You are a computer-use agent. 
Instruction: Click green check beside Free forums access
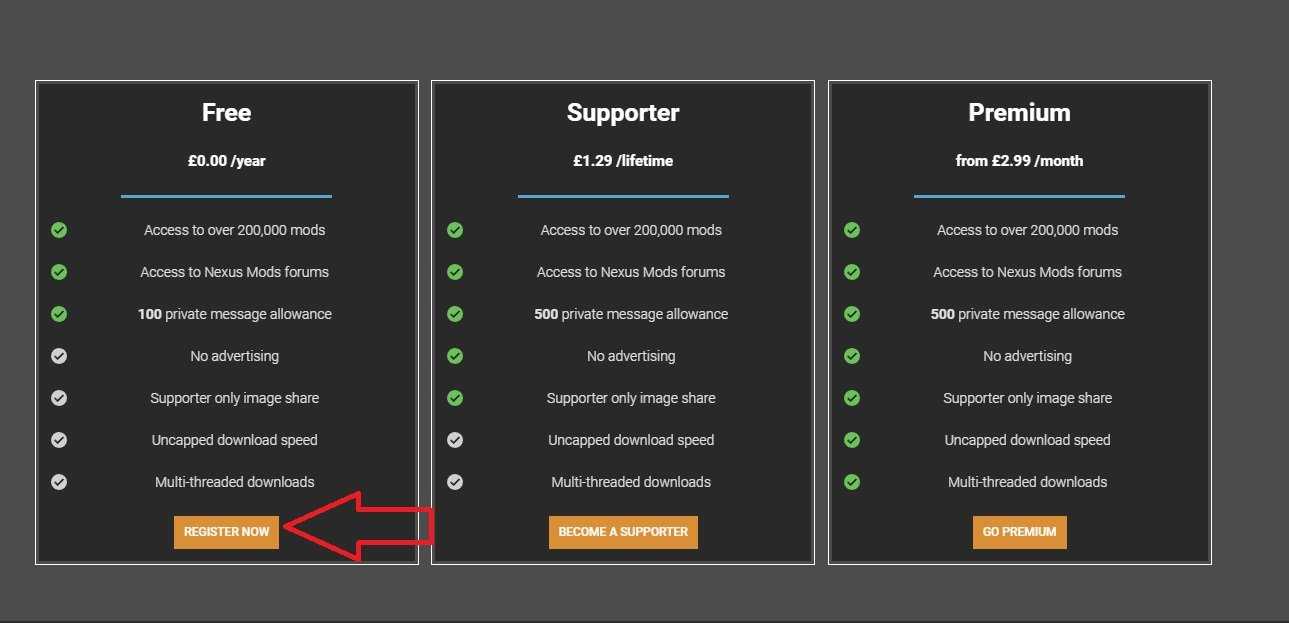pos(59,272)
